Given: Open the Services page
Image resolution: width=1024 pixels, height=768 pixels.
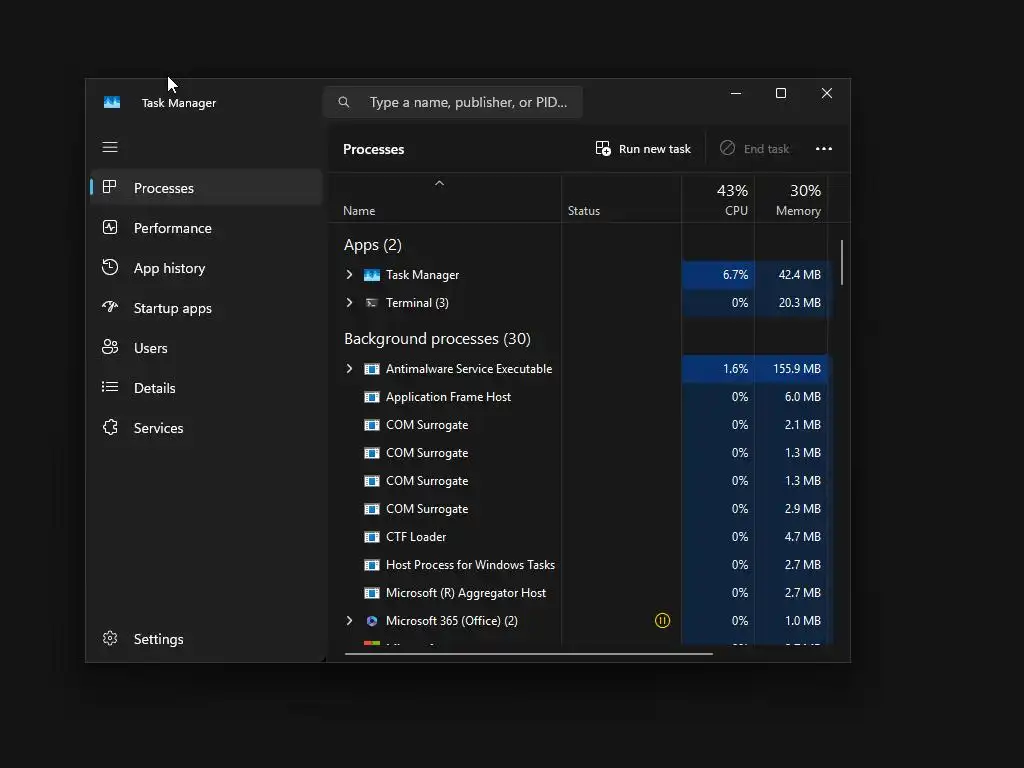Looking at the screenshot, I should tap(206, 428).
